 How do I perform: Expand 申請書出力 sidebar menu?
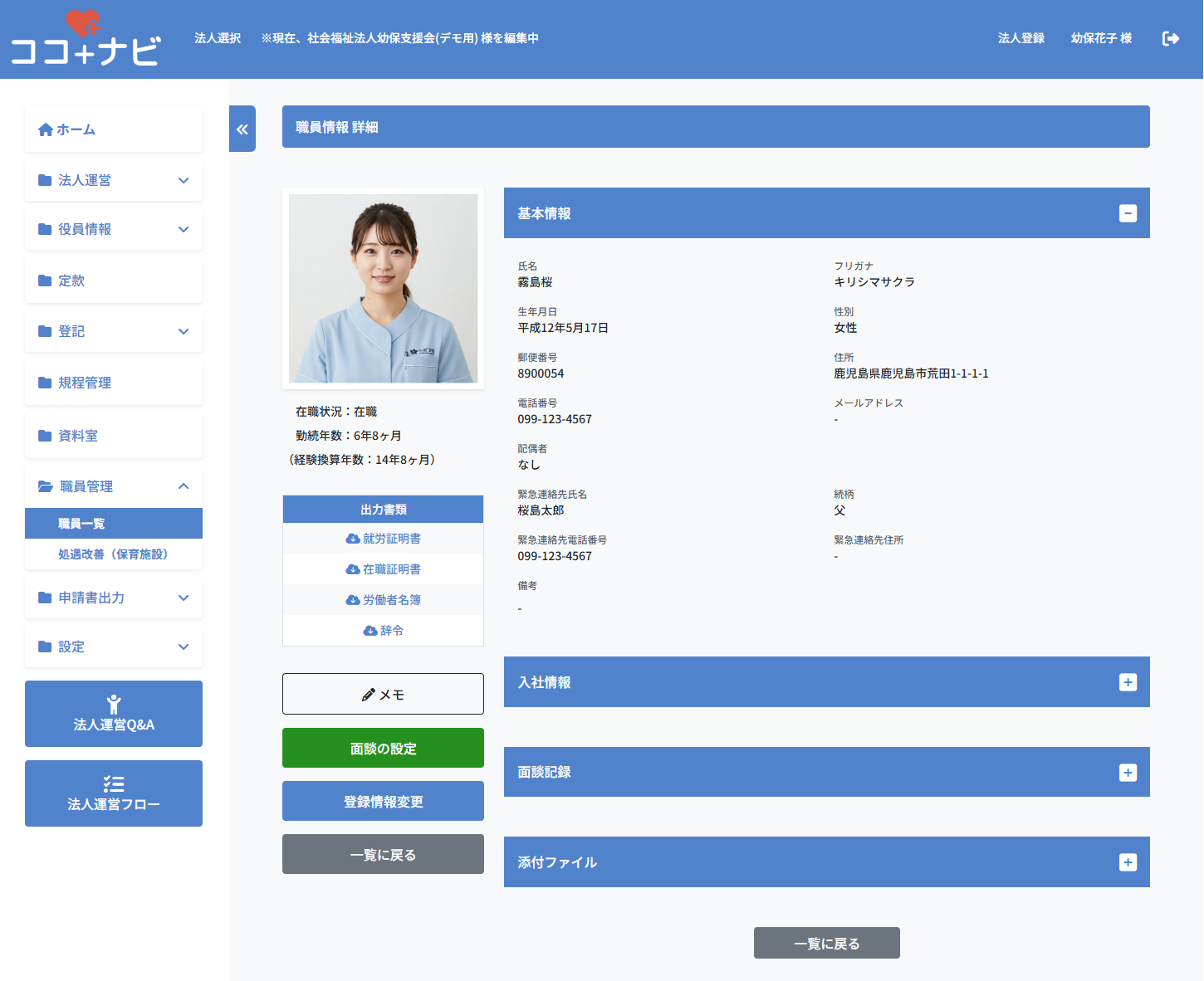[114, 598]
